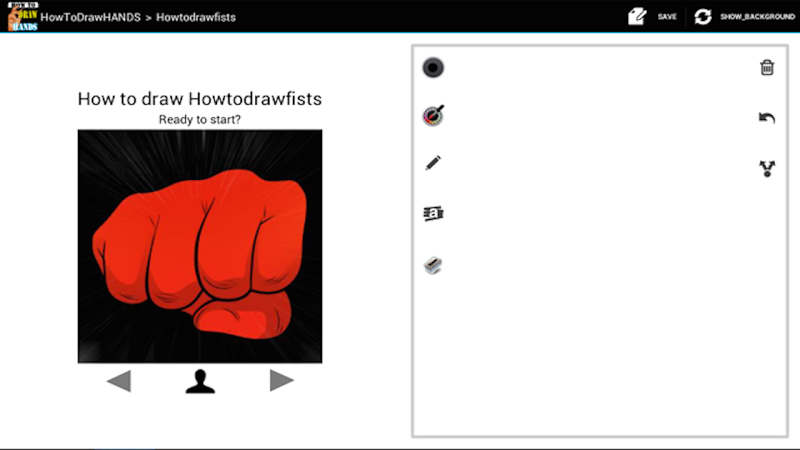This screenshot has height=450, width=800.
Task: Click the share drawing icon
Action: pyautogui.click(x=767, y=168)
